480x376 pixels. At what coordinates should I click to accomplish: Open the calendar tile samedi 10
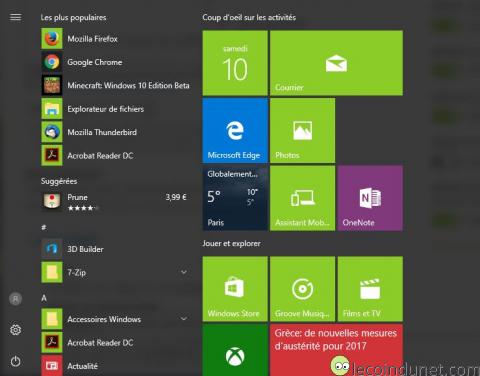pos(235,63)
